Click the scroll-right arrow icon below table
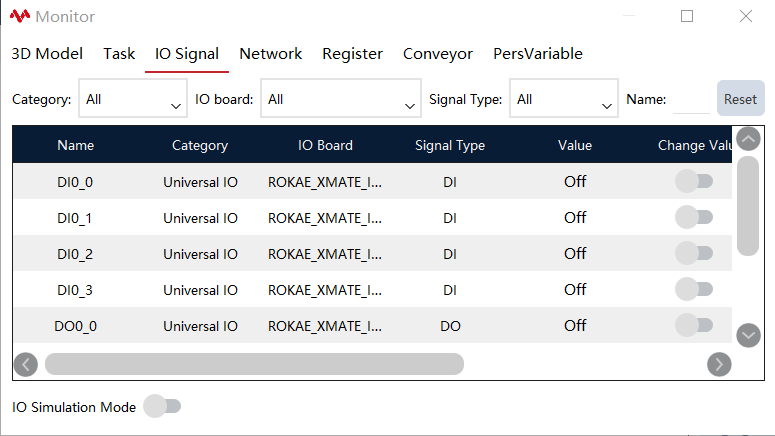The image size is (775, 436). pos(719,365)
